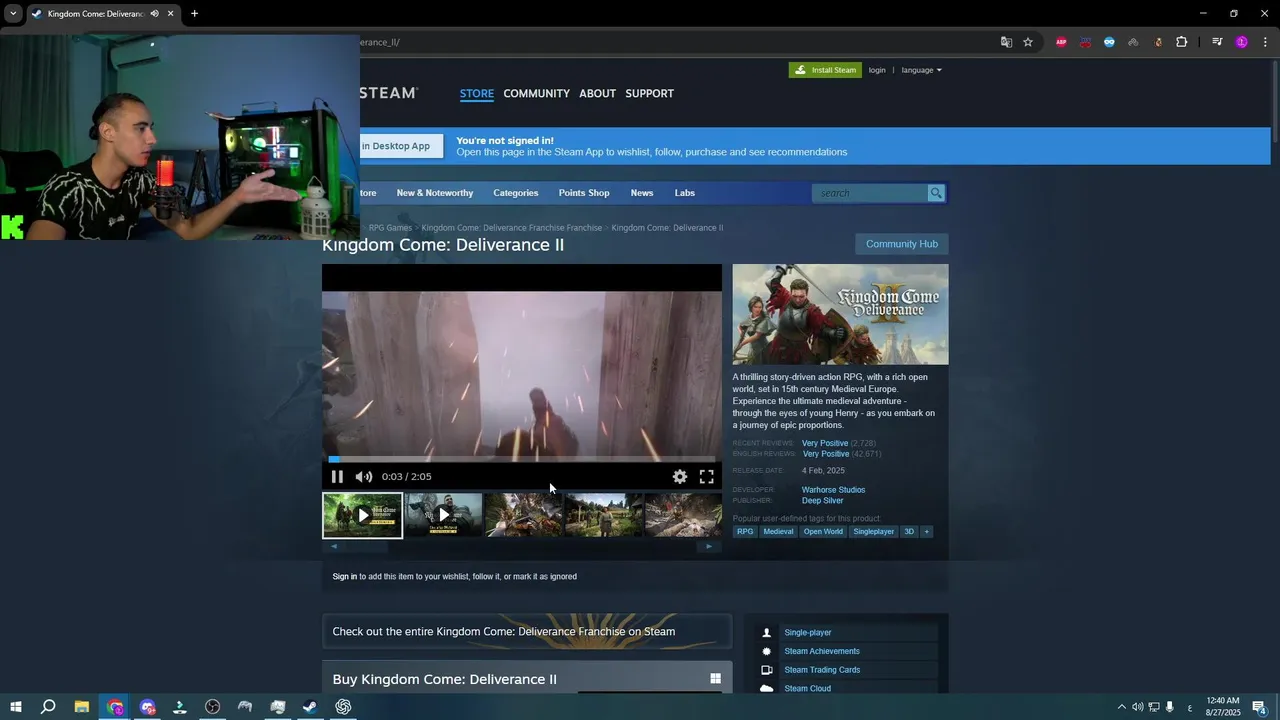
Task: Select the second trailer thumbnail
Action: pyautogui.click(x=443, y=515)
